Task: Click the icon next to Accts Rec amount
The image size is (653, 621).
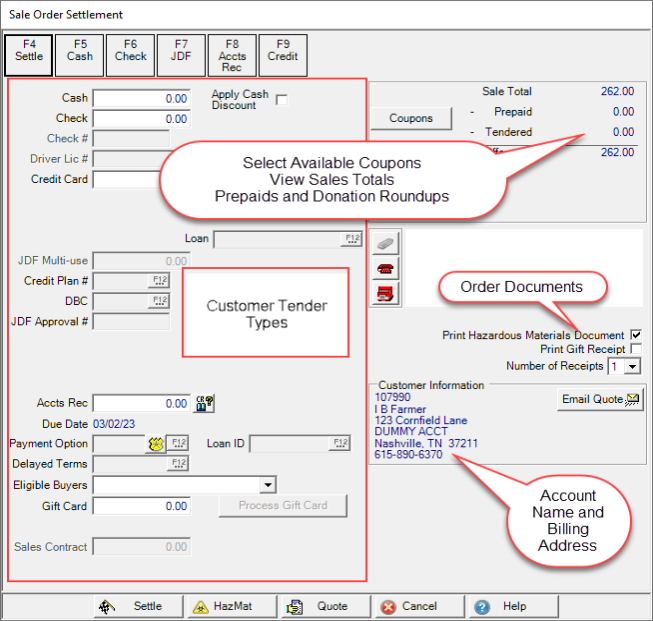Action: (204, 404)
